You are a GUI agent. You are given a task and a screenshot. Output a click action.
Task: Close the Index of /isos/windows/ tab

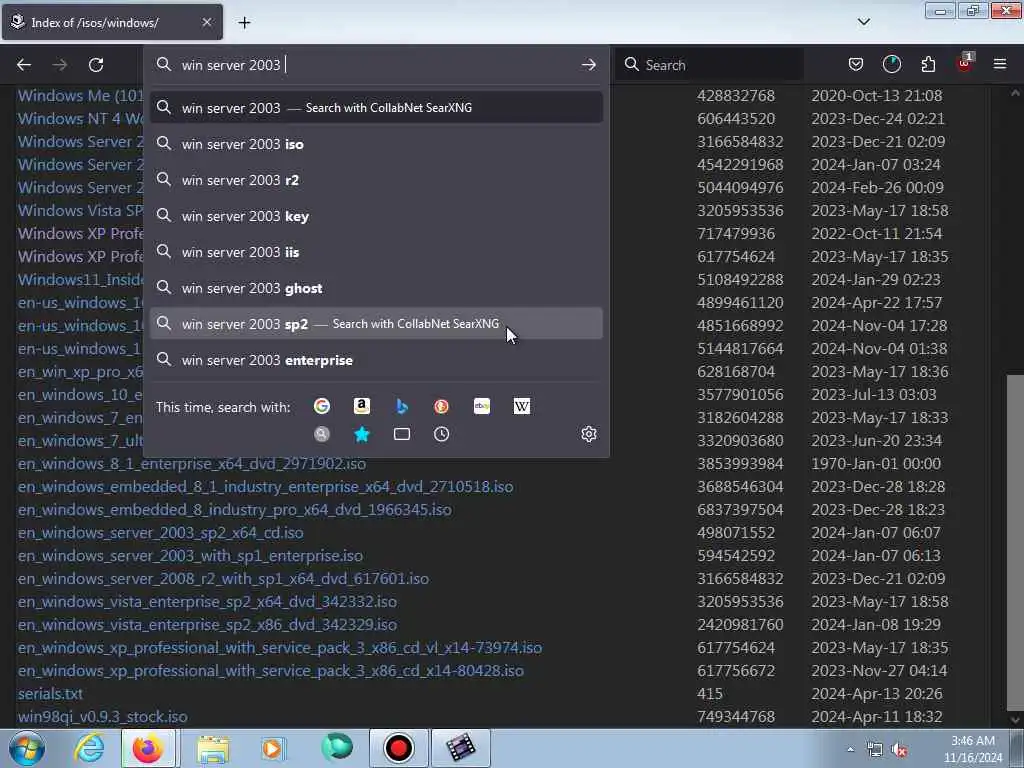click(206, 22)
